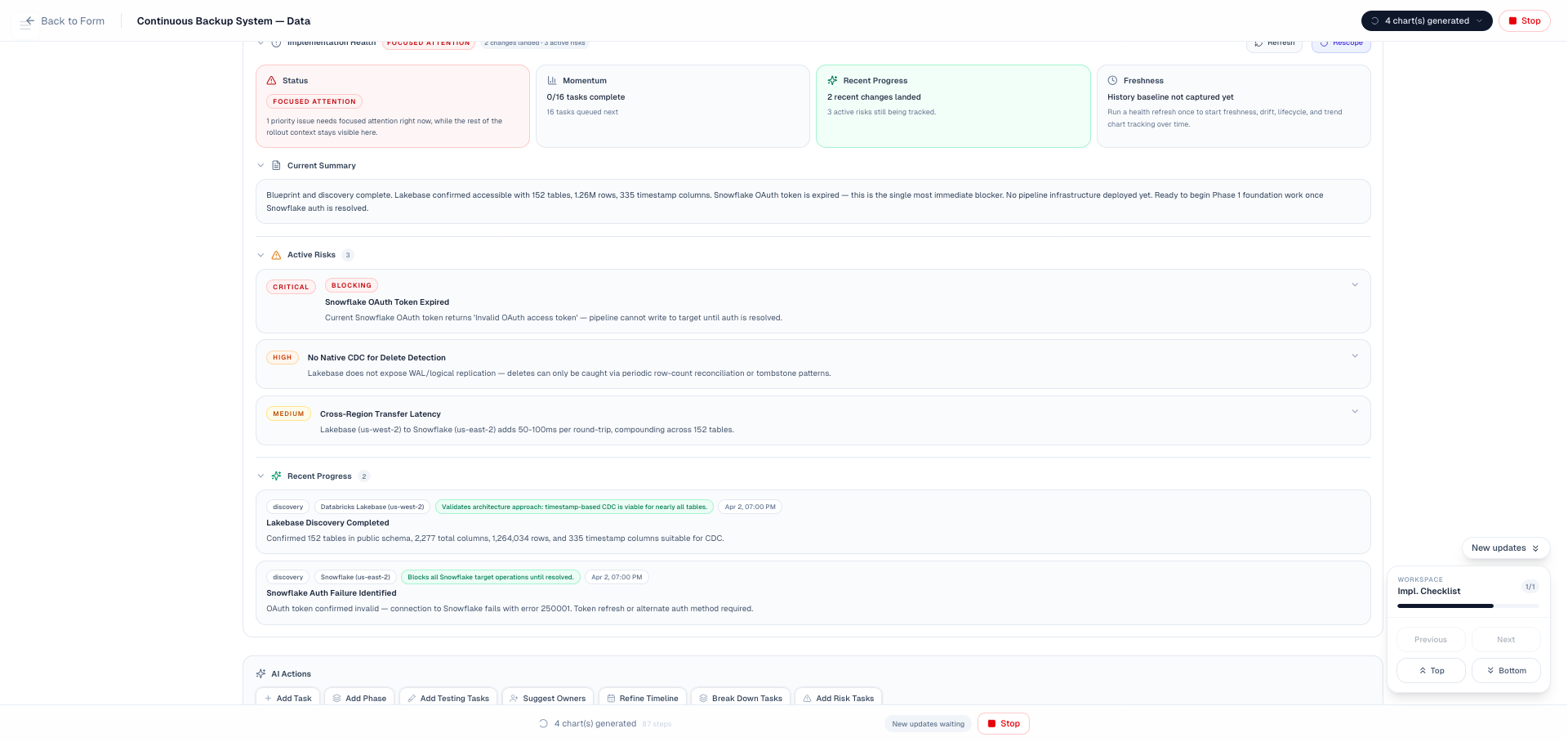The image size is (1568, 742).
Task: Click the Active Risks count badge 3
Action: pyautogui.click(x=348, y=255)
